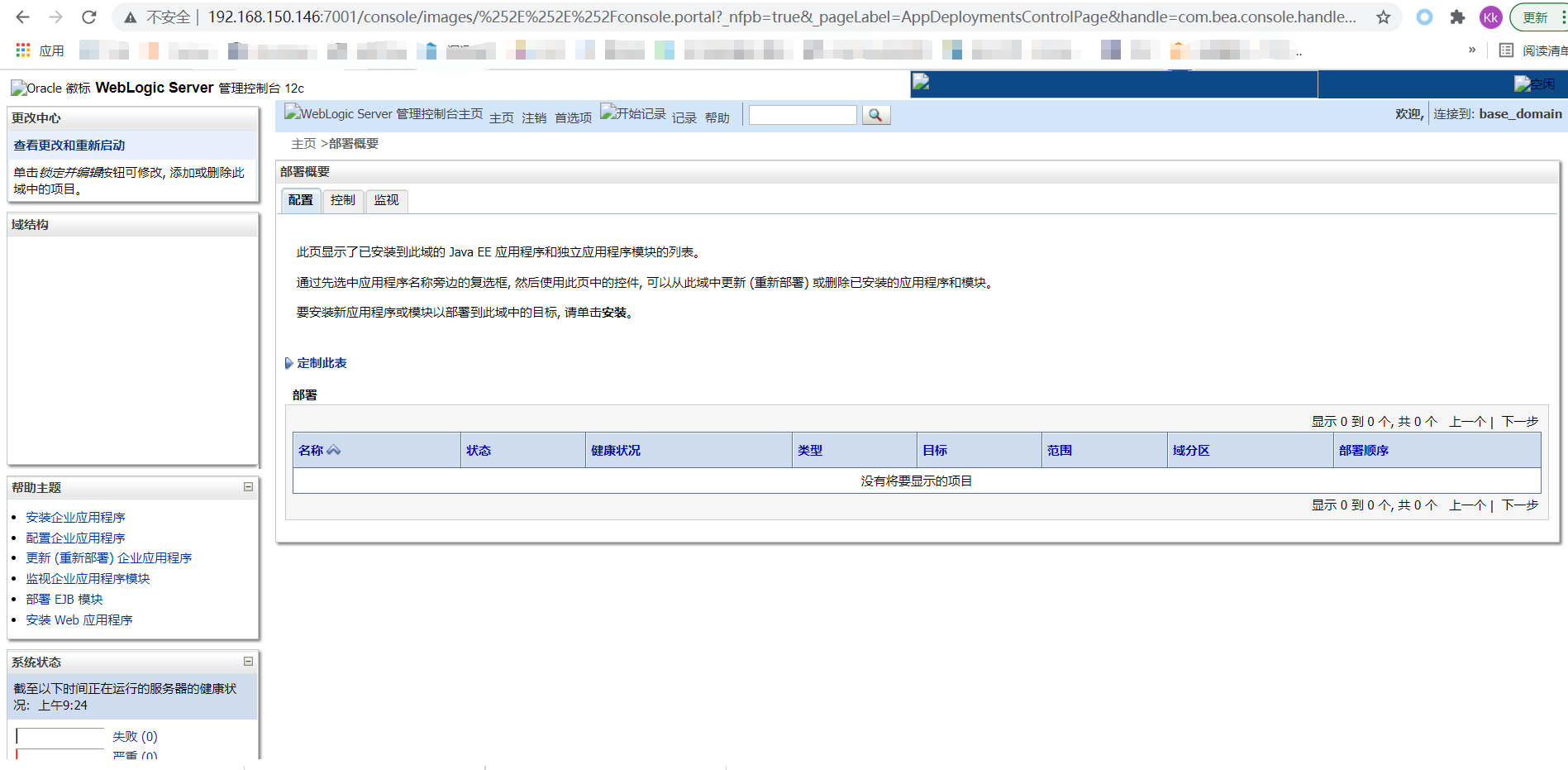The height and width of the screenshot is (770, 1568).
Task: Open the 查看更改和重新启动 link
Action: pos(69,145)
